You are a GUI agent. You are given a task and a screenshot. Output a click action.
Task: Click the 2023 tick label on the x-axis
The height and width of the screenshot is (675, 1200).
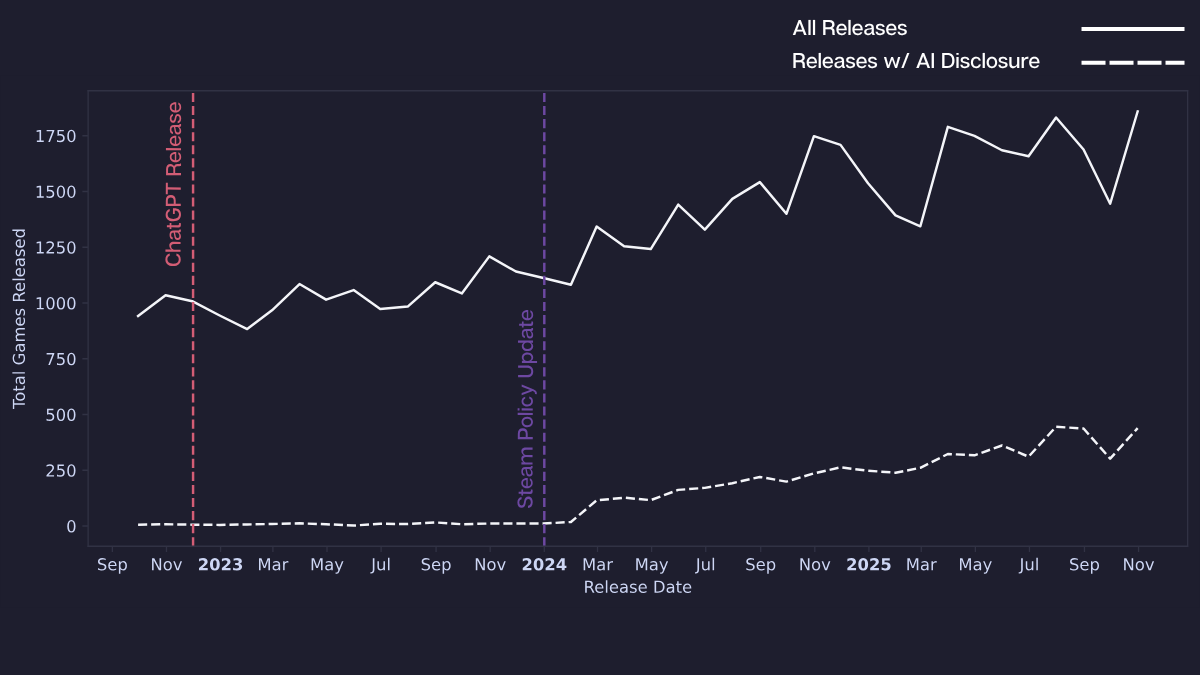pyautogui.click(x=220, y=564)
